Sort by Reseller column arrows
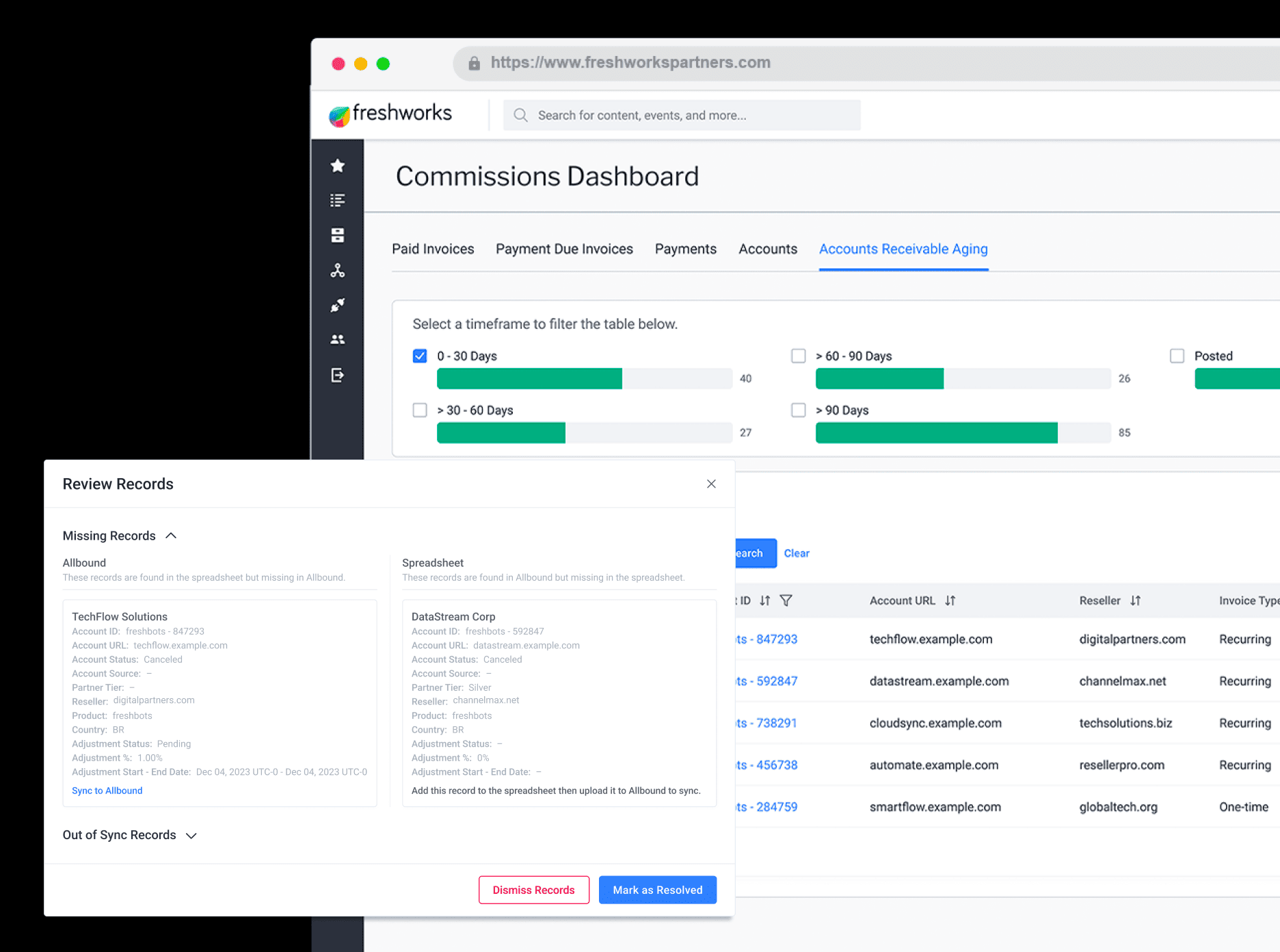 pos(1135,600)
